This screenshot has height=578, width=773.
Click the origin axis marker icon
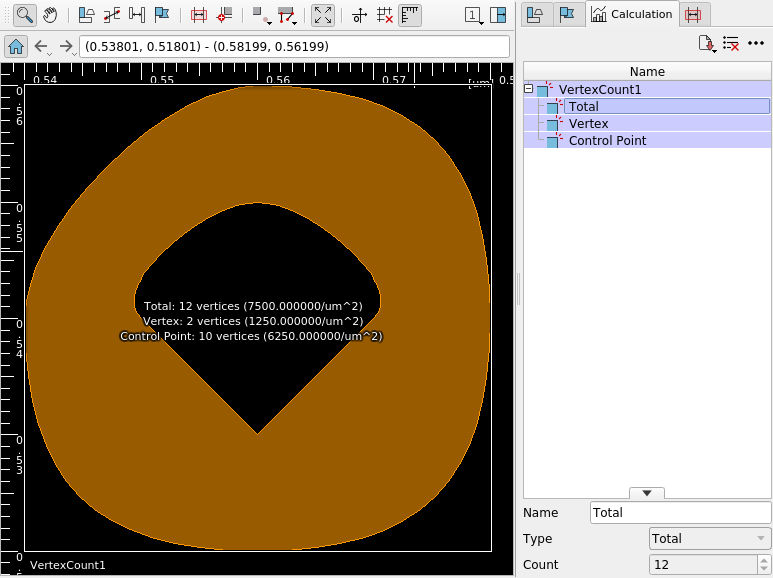(359, 15)
